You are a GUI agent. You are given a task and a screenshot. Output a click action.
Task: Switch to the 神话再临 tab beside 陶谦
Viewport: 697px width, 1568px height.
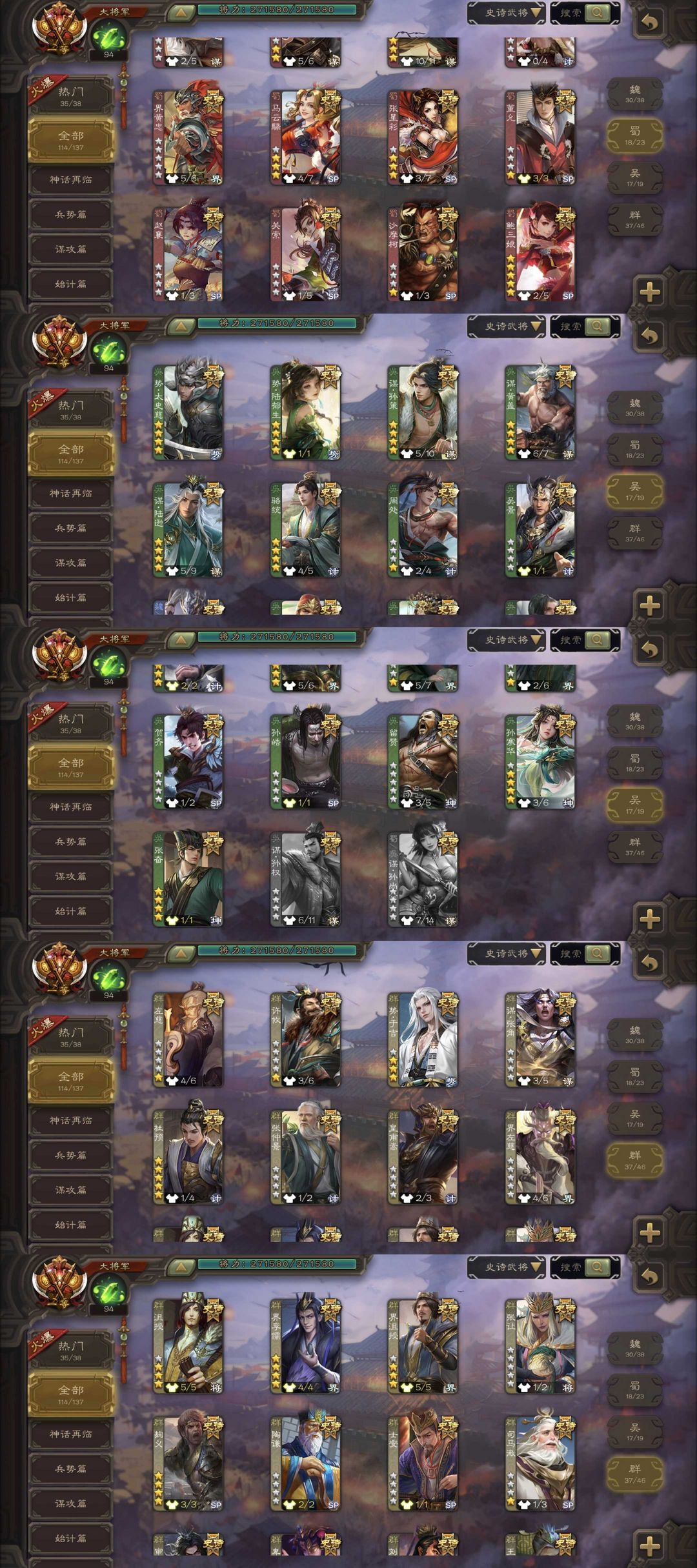(71, 1434)
